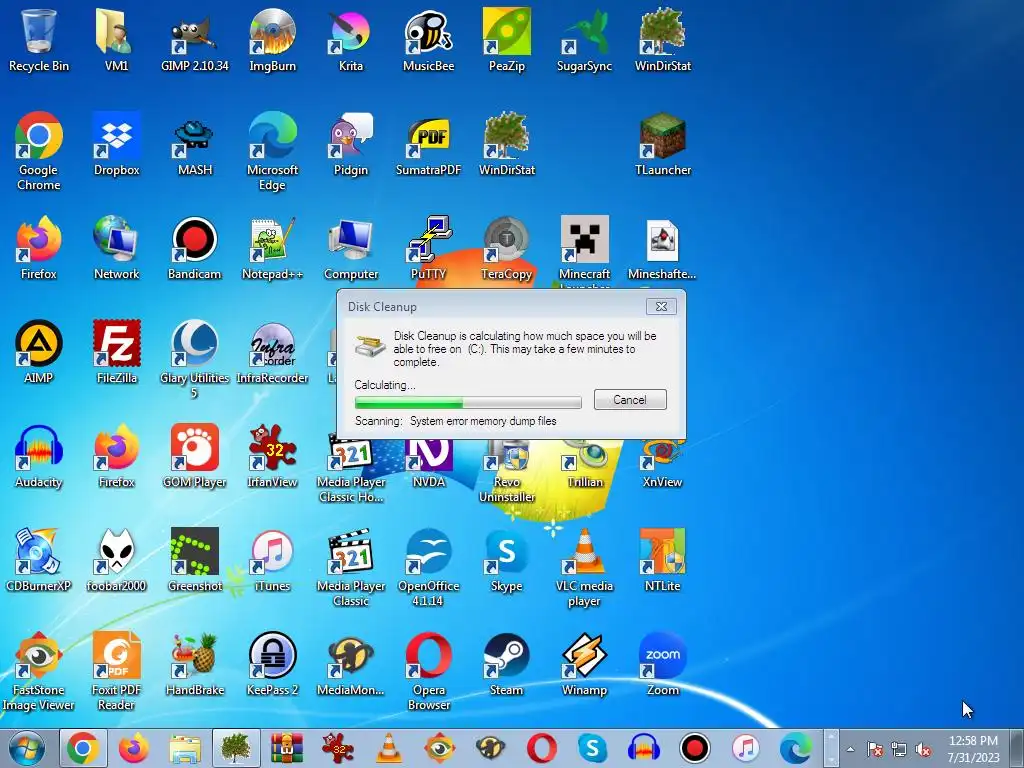This screenshot has height=768, width=1024.
Task: Cancel the Disk Cleanup calculation
Action: tap(630, 400)
